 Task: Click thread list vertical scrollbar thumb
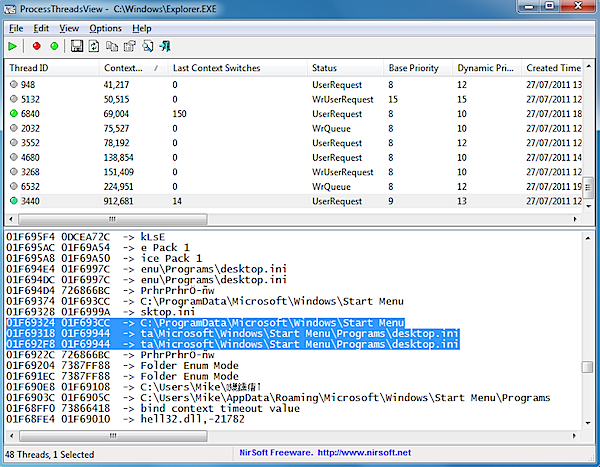tap(588, 187)
